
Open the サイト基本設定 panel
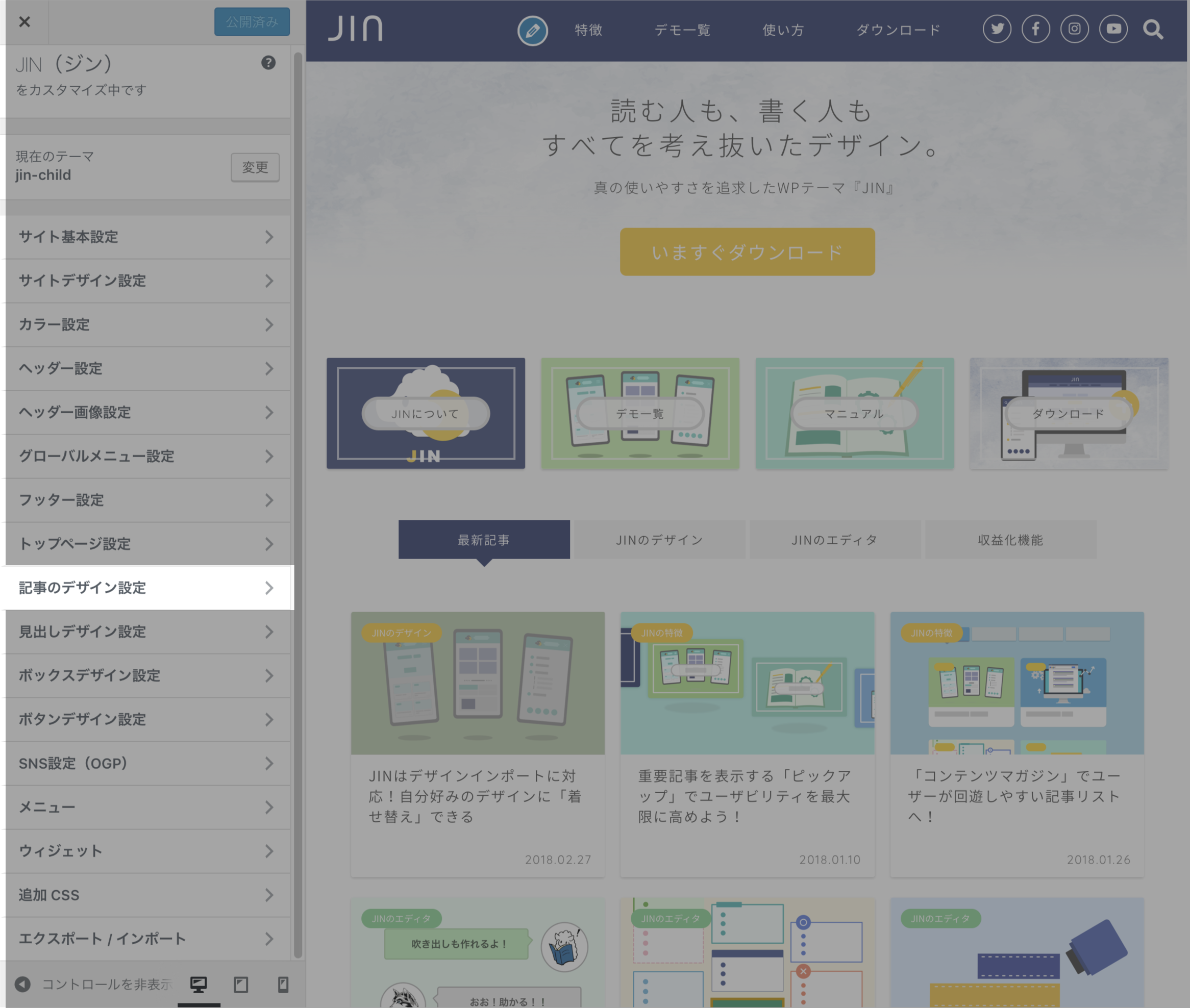(x=147, y=237)
